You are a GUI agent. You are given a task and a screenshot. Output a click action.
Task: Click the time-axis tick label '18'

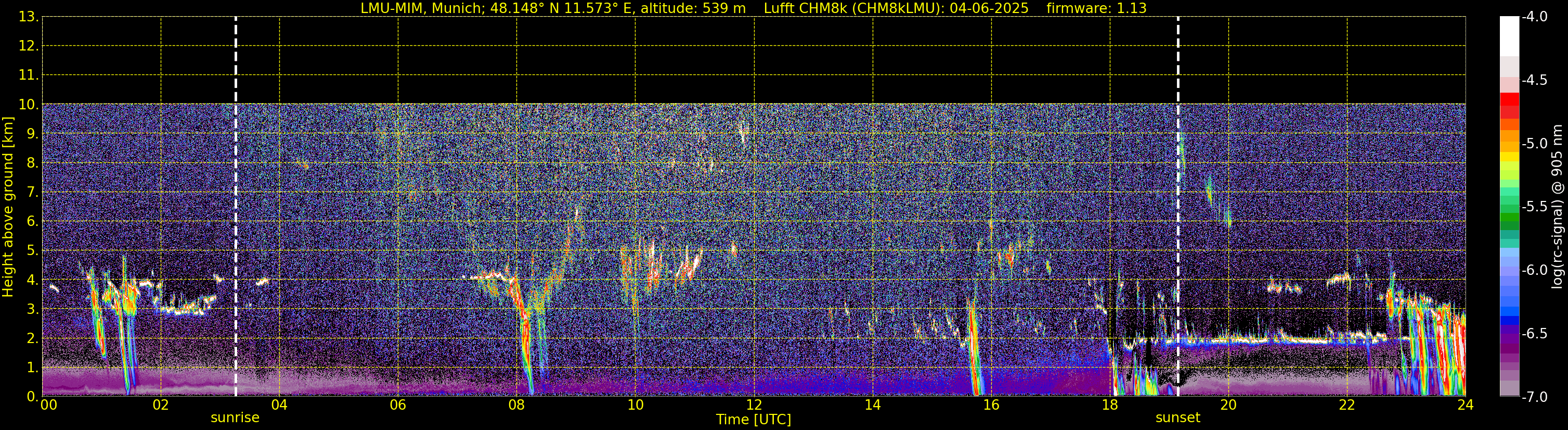click(x=1110, y=405)
